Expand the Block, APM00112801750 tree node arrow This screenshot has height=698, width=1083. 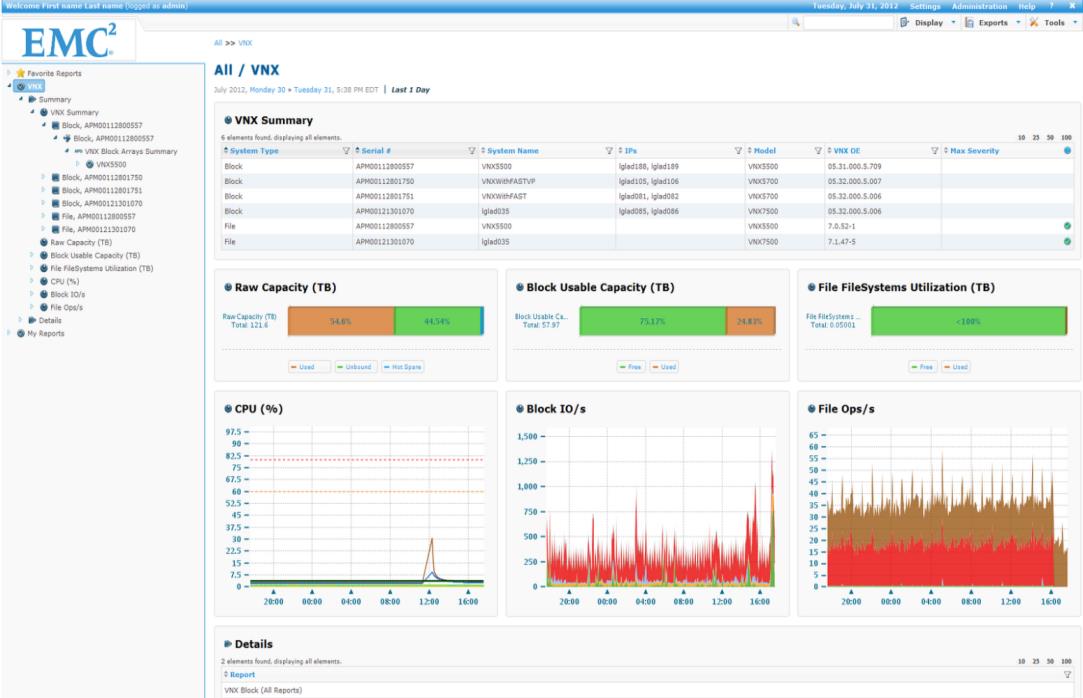44,177
